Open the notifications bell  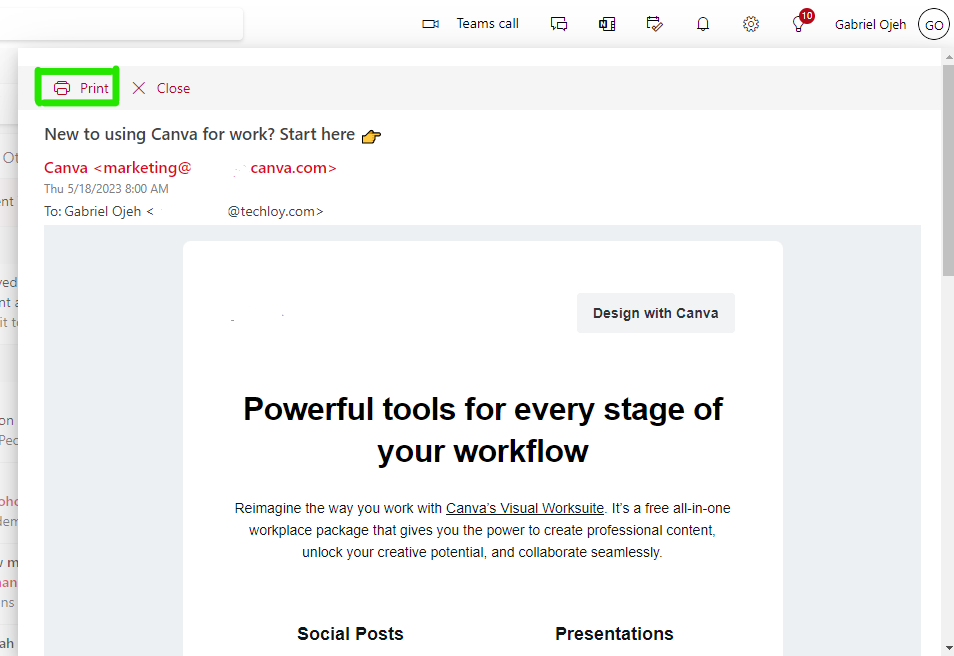point(703,24)
